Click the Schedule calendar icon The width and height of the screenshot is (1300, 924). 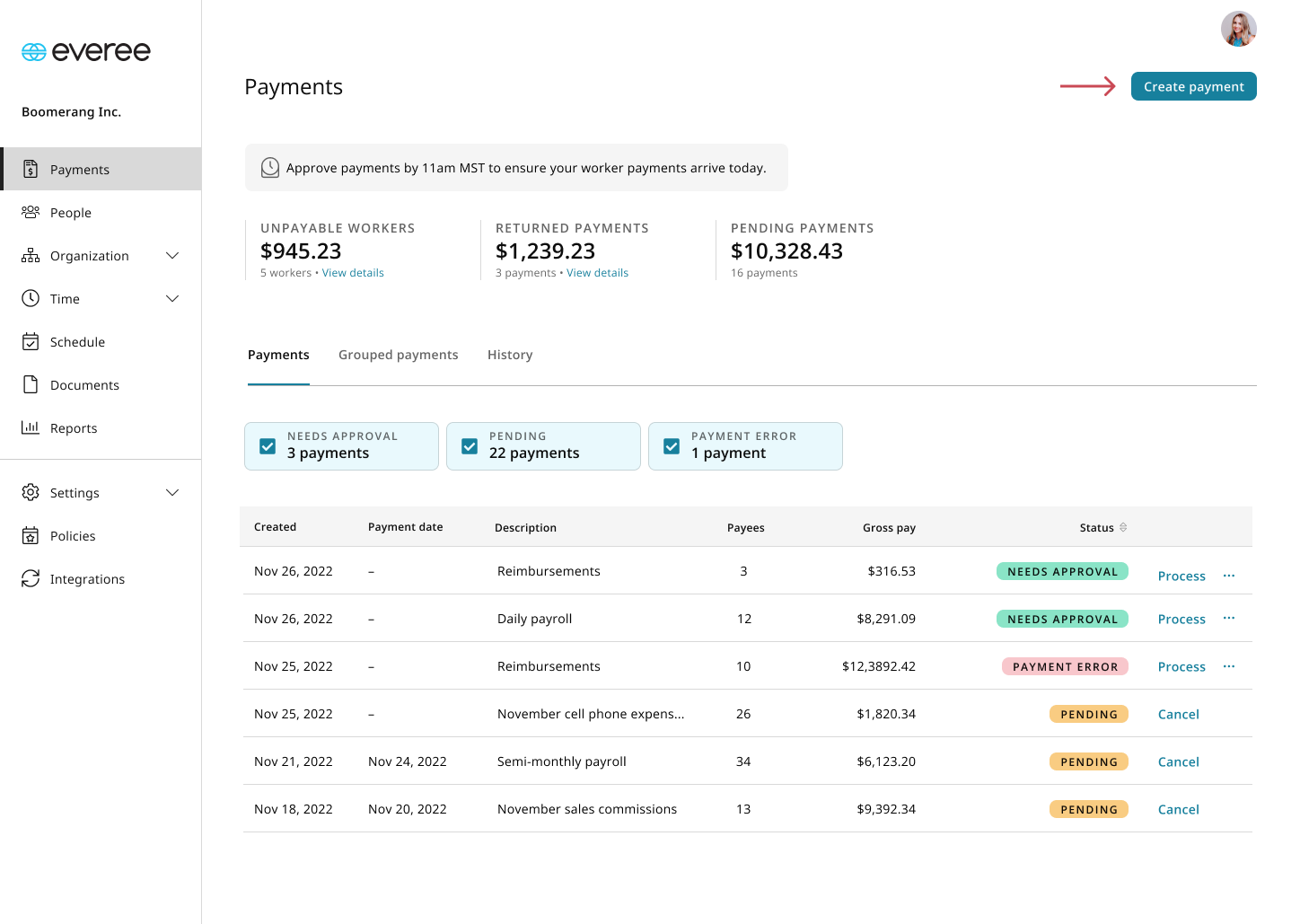[31, 341]
